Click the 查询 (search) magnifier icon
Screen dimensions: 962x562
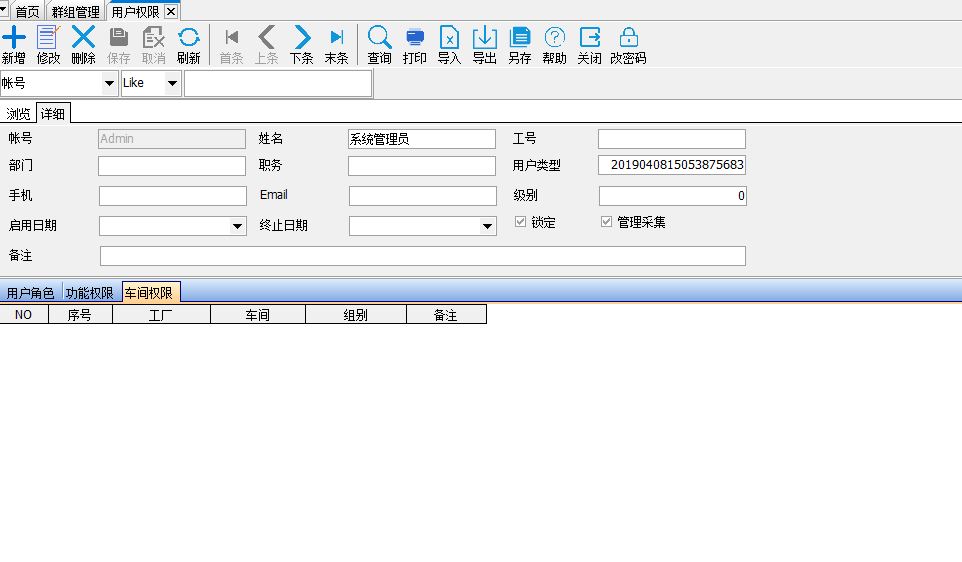pyautogui.click(x=379, y=38)
